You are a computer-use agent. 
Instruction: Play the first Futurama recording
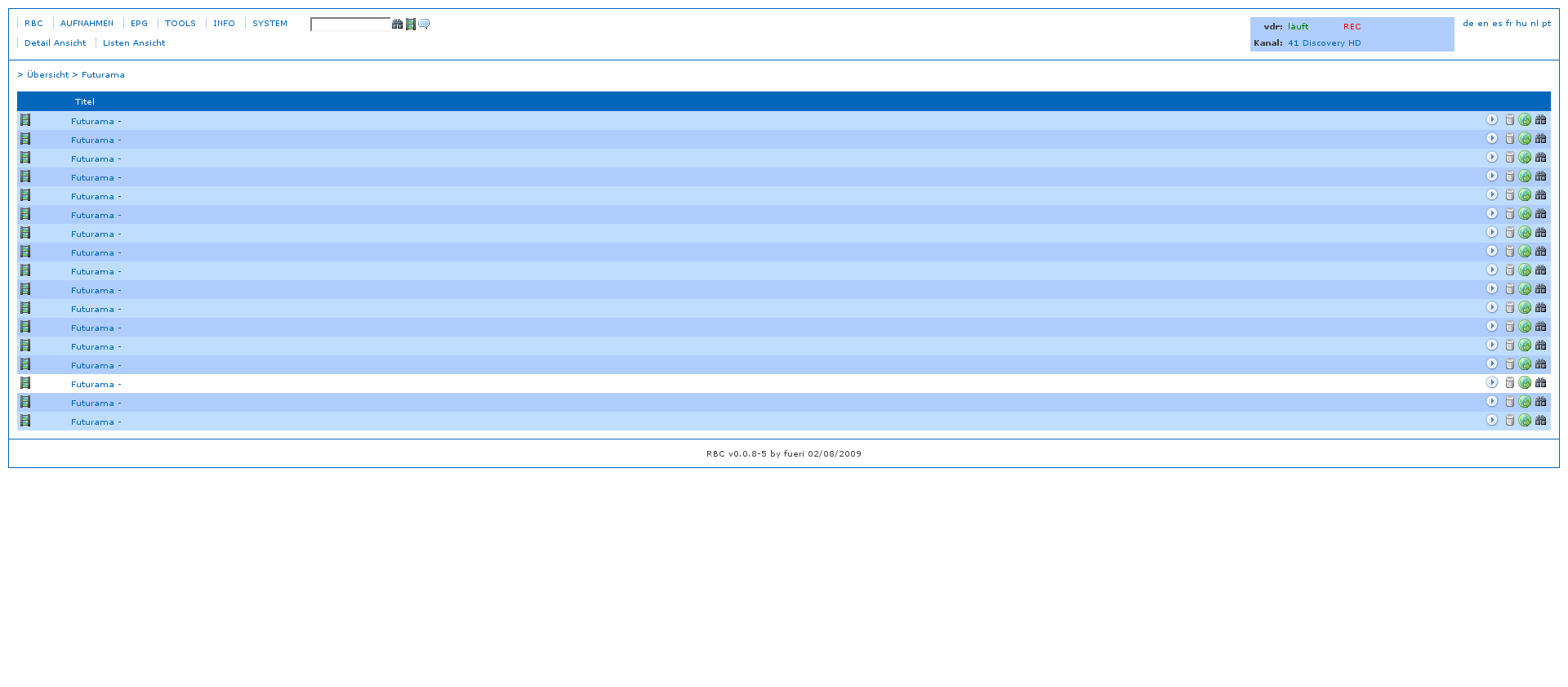point(1492,119)
